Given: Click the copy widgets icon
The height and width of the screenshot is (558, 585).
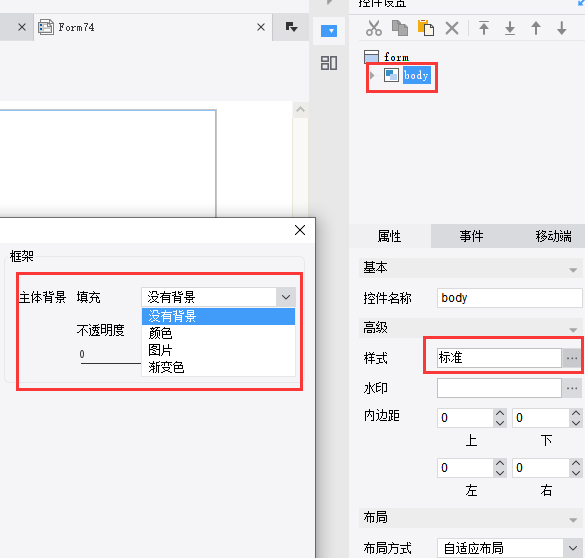Looking at the screenshot, I should (400, 28).
